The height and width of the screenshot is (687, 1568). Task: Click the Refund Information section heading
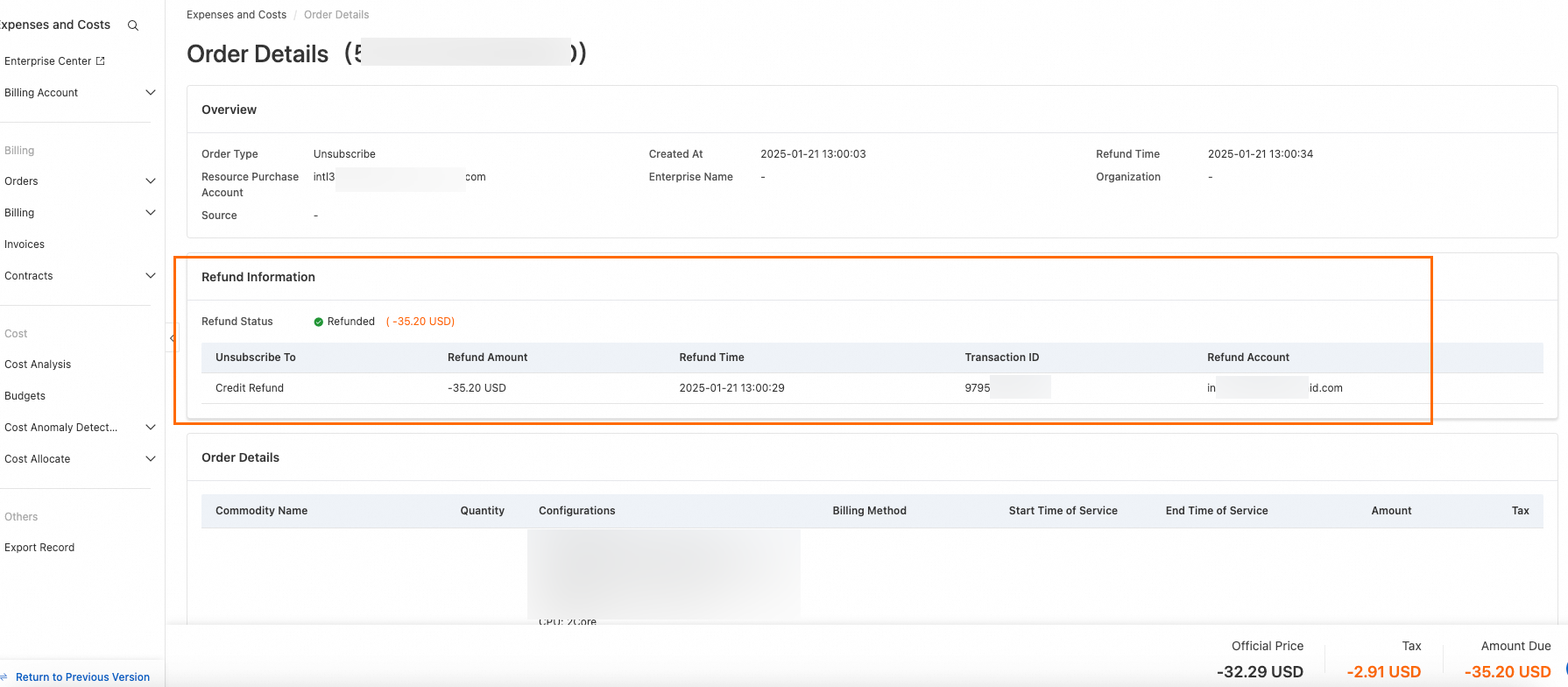pyautogui.click(x=258, y=277)
